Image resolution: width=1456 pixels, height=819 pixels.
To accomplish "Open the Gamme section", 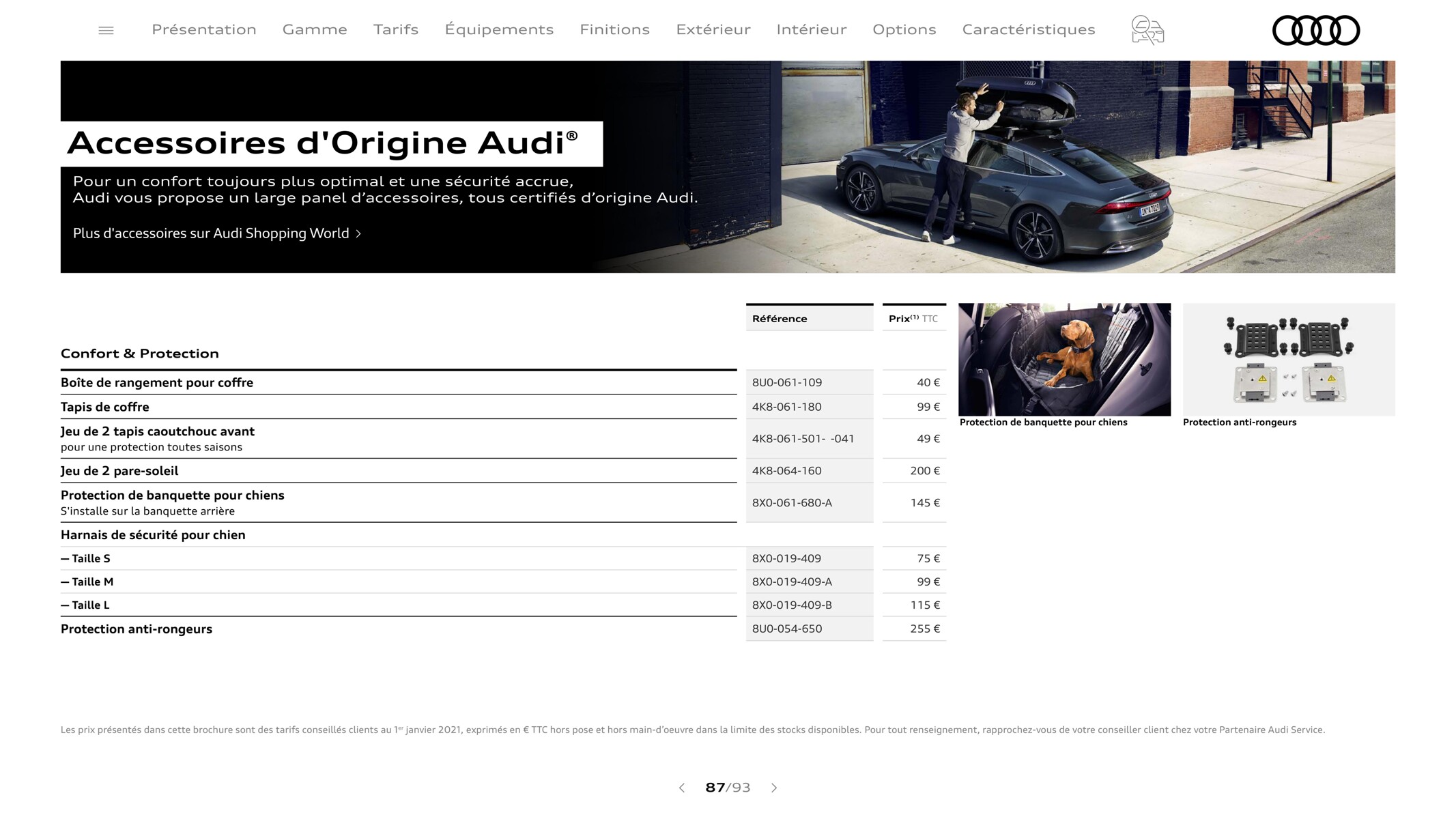I will click(315, 29).
